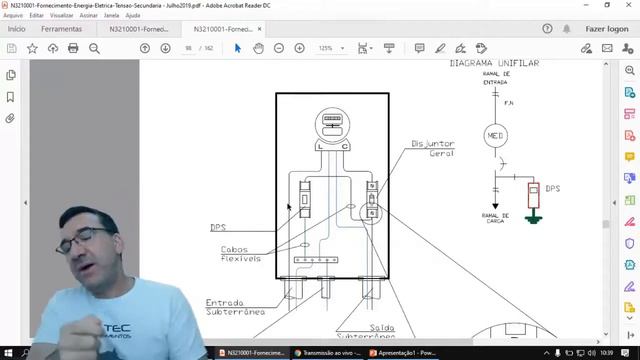This screenshot has width=640, height=360.
Task: Open the Assinar menu
Action: [89, 16]
